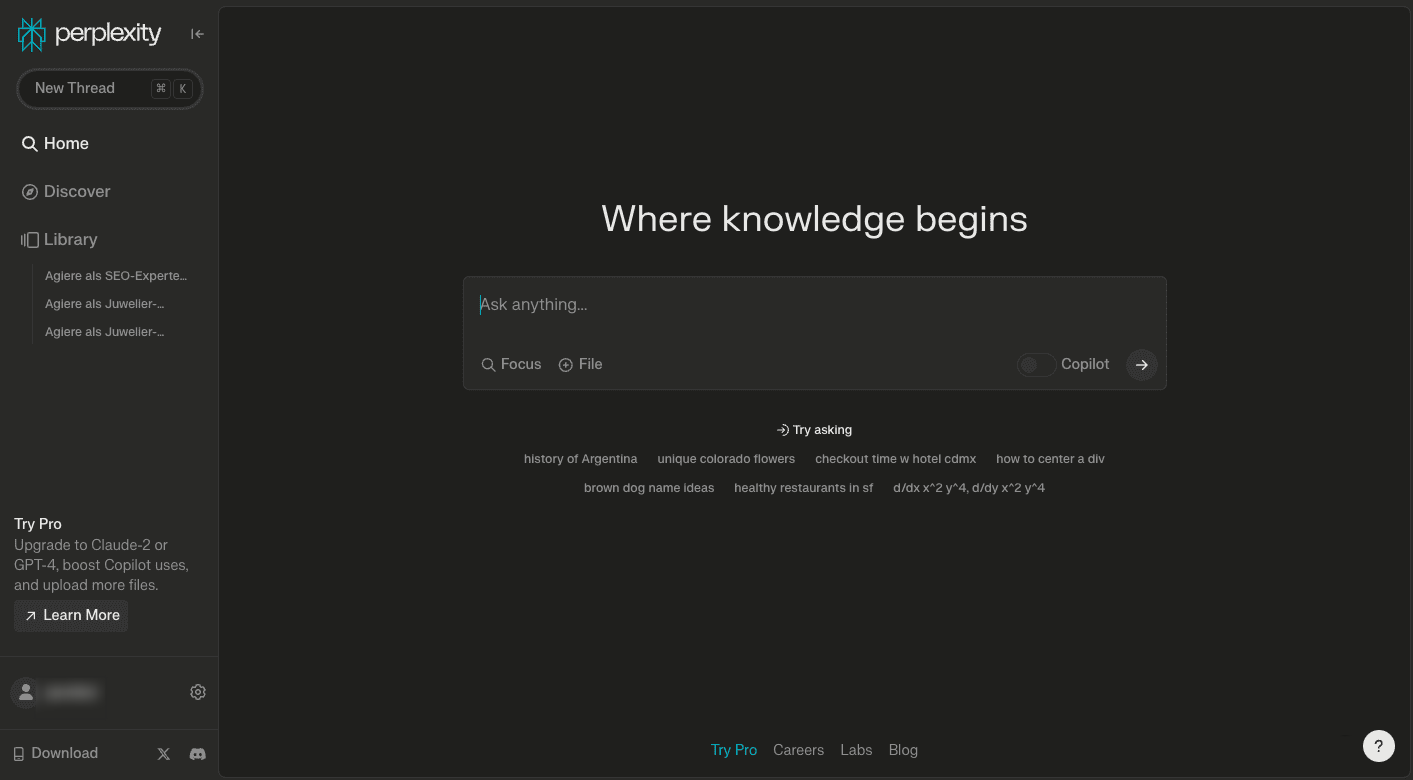Click into the Ask anything input field
Viewport: 1413px width, 780px height.
pyautogui.click(x=814, y=305)
